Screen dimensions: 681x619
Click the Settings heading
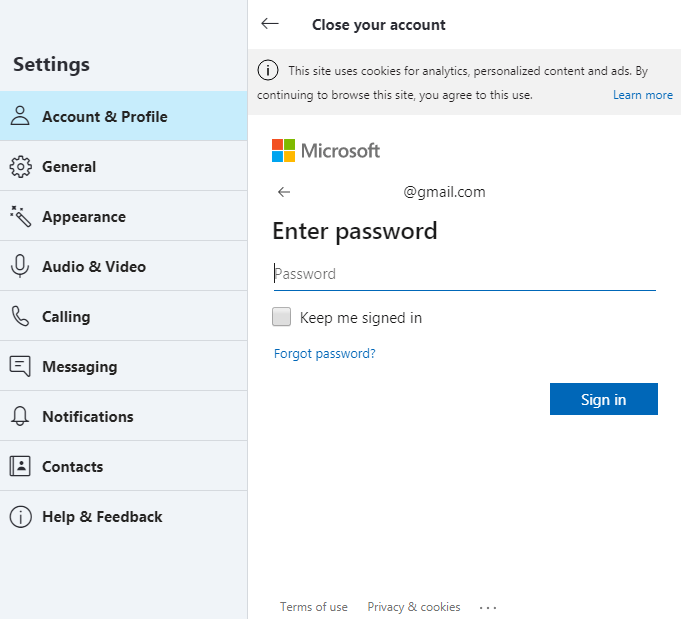pyautogui.click(x=51, y=64)
